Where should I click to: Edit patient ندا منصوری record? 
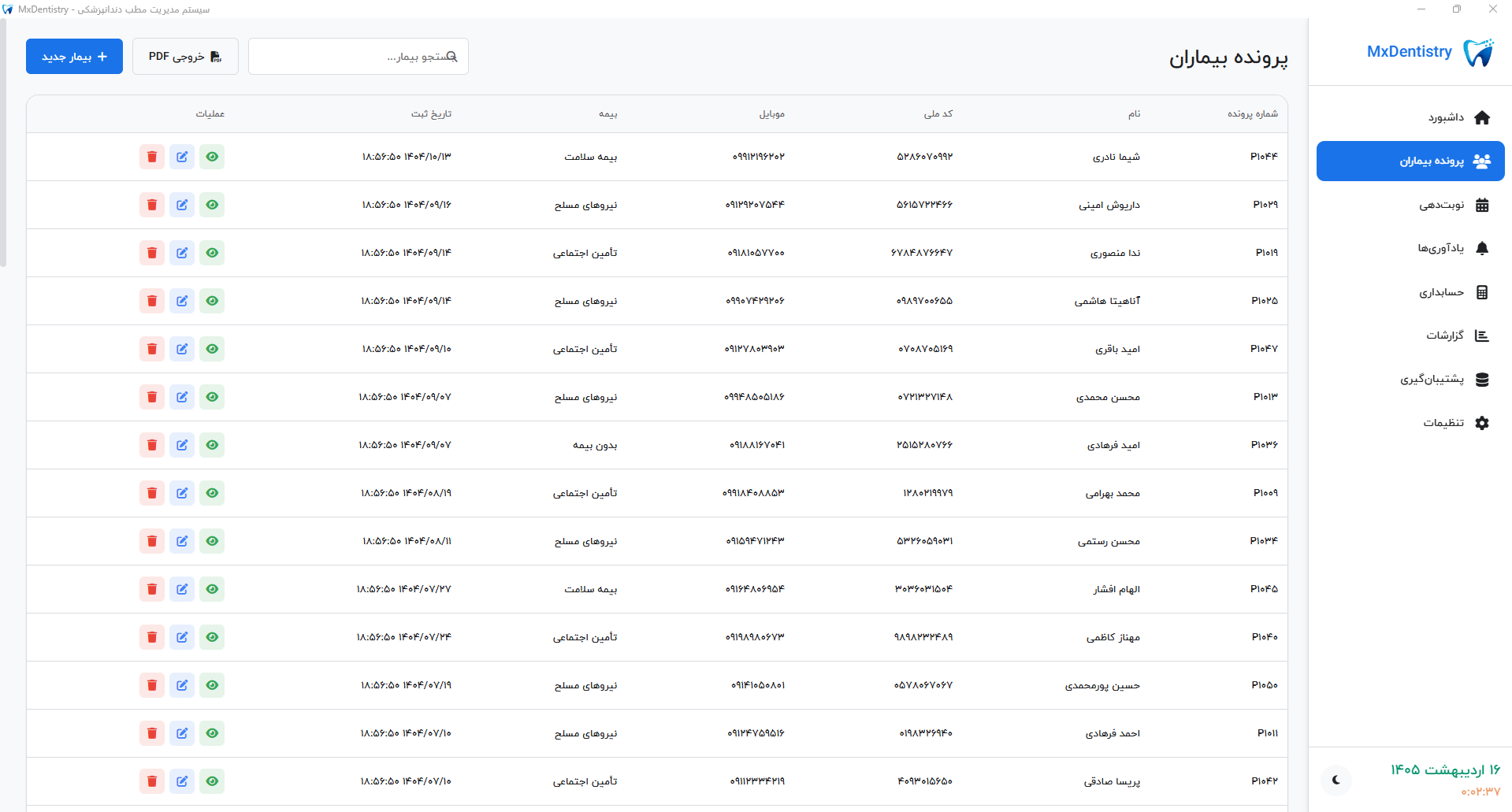pos(182,253)
